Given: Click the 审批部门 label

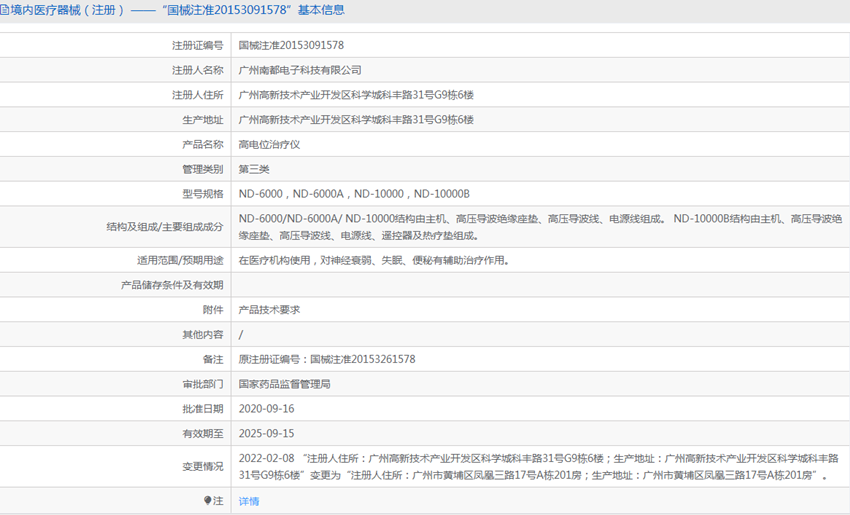Looking at the screenshot, I should (x=203, y=384).
